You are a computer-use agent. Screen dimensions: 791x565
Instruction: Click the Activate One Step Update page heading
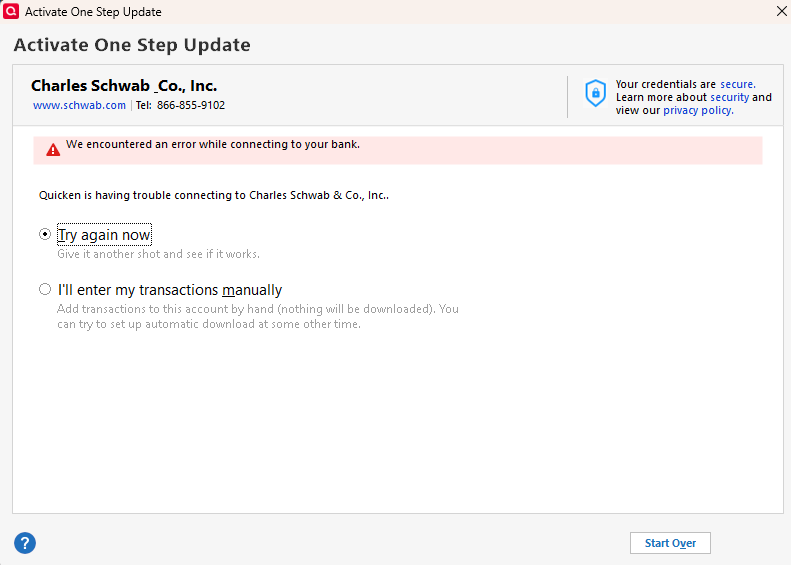(x=132, y=45)
